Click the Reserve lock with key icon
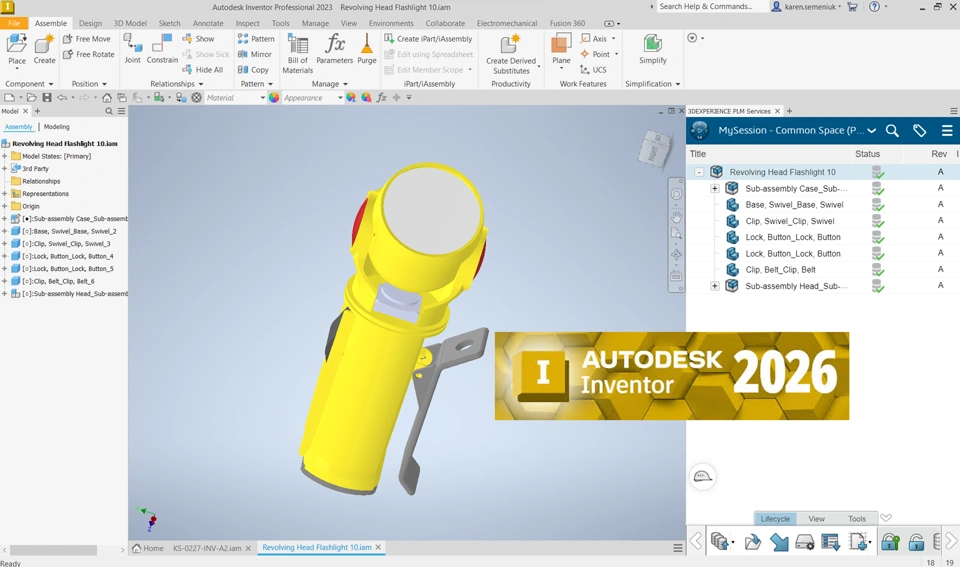960x567 pixels. click(x=890, y=542)
